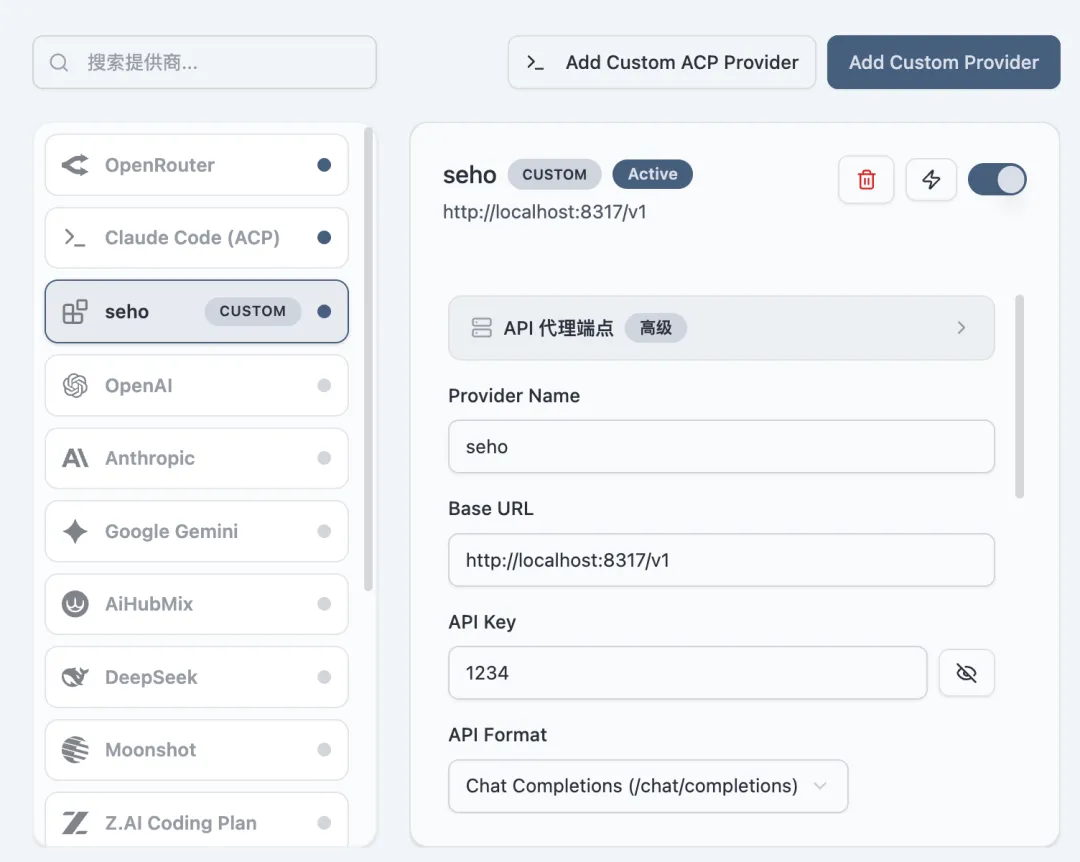This screenshot has height=862, width=1080.
Task: Open Z.AI Coding Plan provider
Action: point(196,823)
